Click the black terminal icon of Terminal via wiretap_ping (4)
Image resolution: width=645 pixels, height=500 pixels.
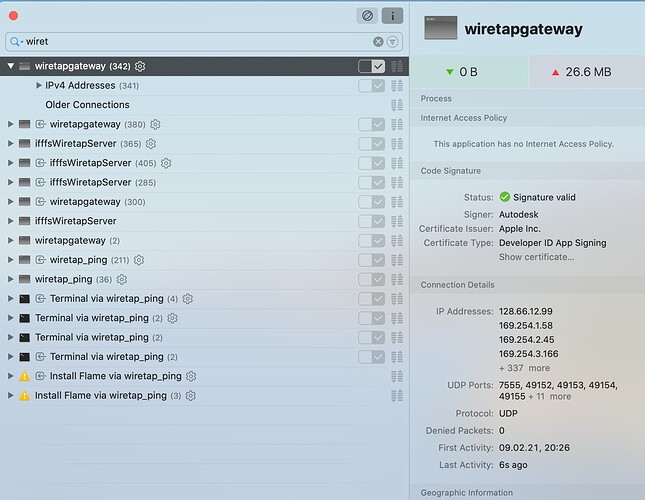(25, 299)
